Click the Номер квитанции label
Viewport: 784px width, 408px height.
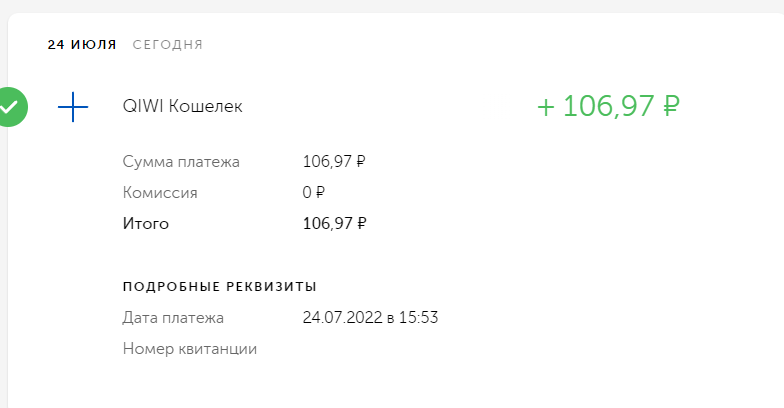pyautogui.click(x=190, y=349)
